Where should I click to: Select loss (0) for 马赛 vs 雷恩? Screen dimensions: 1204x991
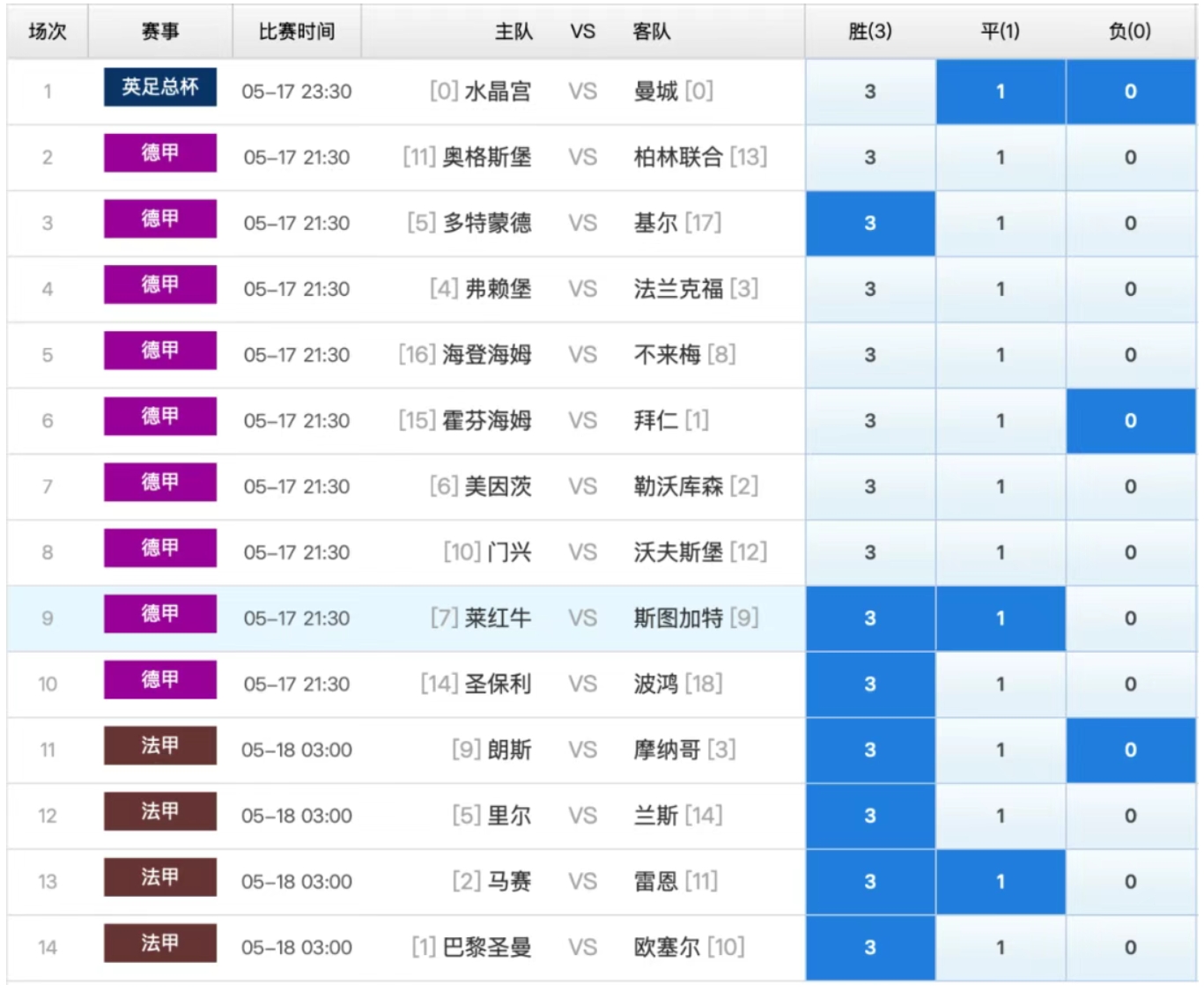coord(1131,882)
